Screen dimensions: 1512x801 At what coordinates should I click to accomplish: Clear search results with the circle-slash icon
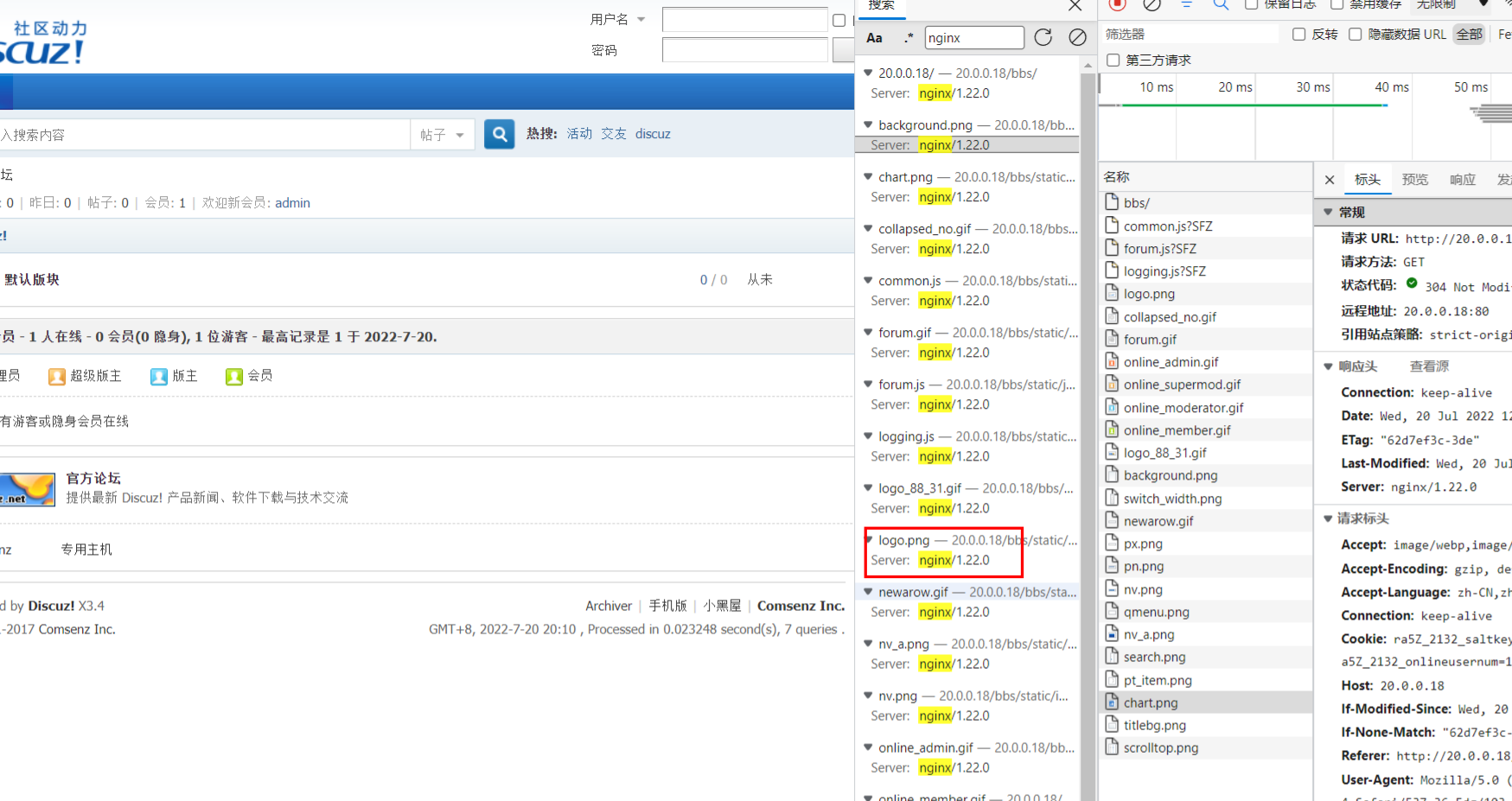(x=1077, y=37)
